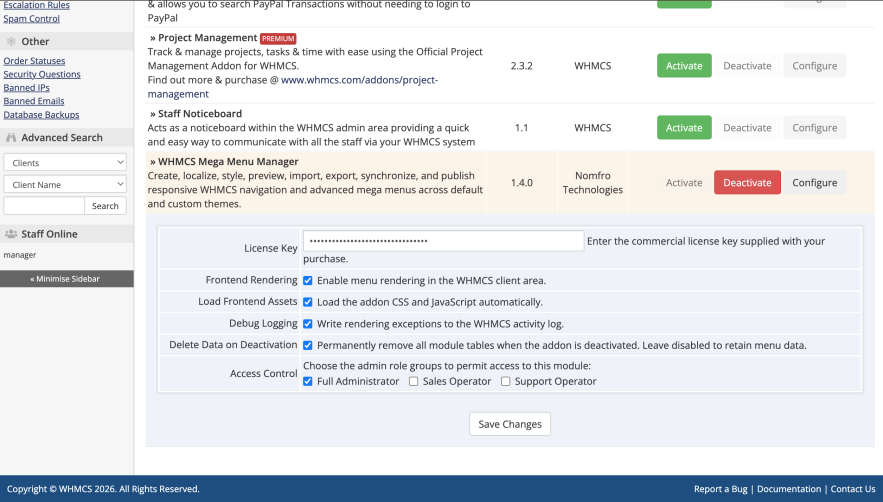
Task: Click Configure for WHMCS Mega Menu Manager
Action: [814, 183]
